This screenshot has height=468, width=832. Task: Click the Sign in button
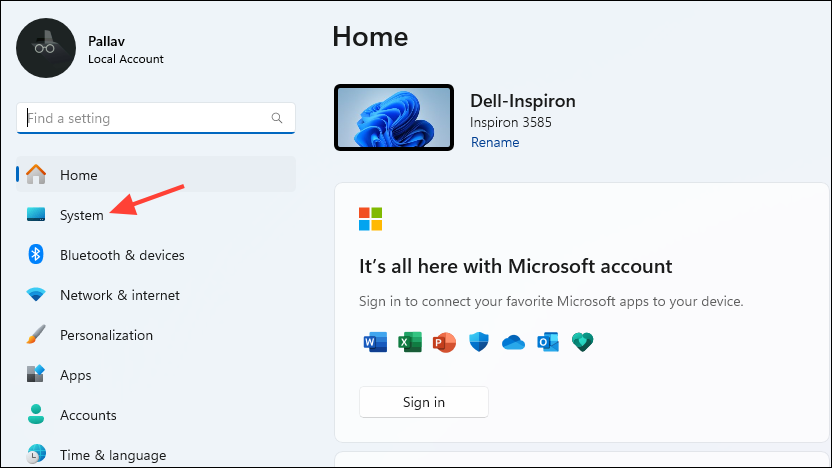[423, 402]
